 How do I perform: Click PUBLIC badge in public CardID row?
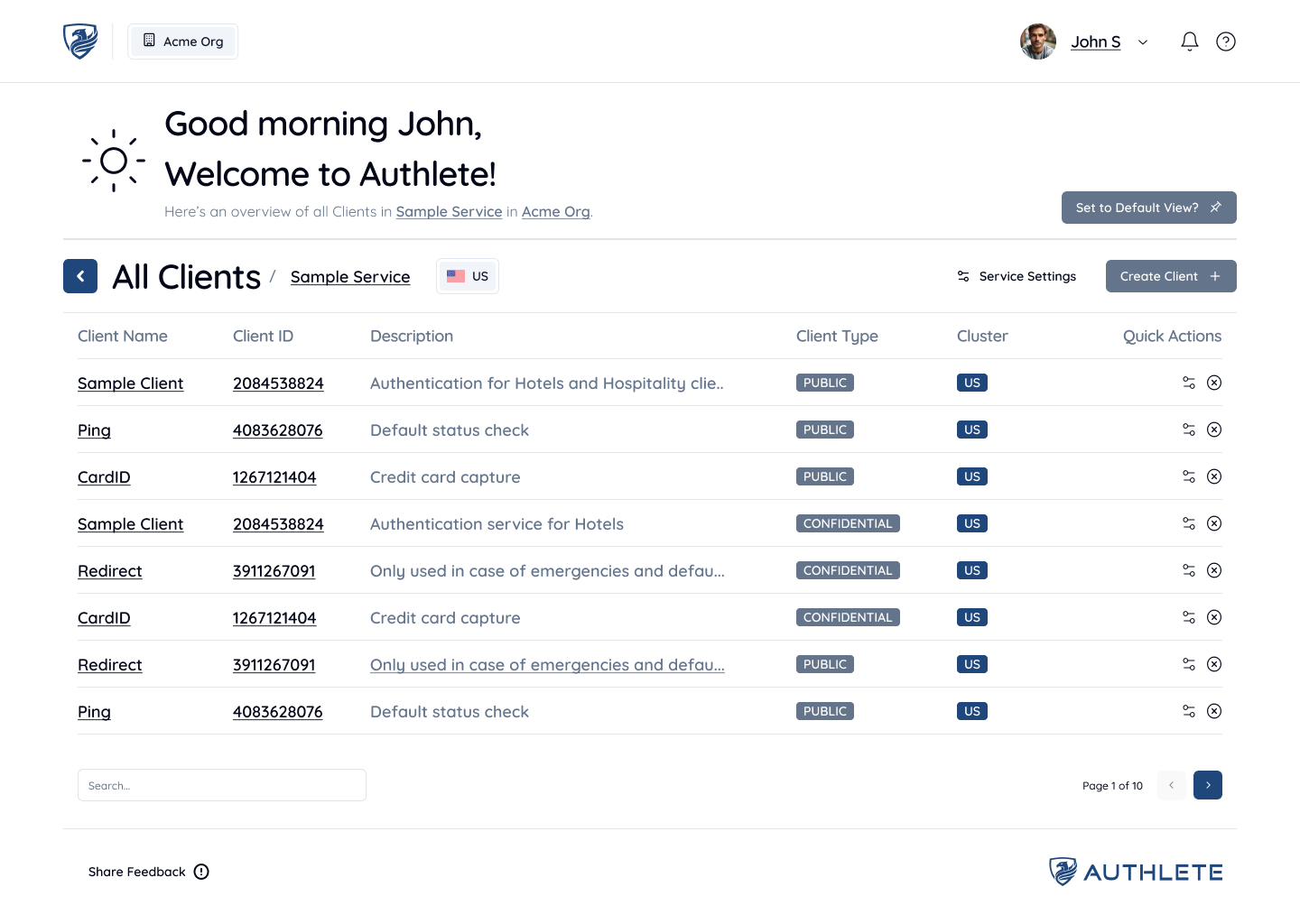825,476
